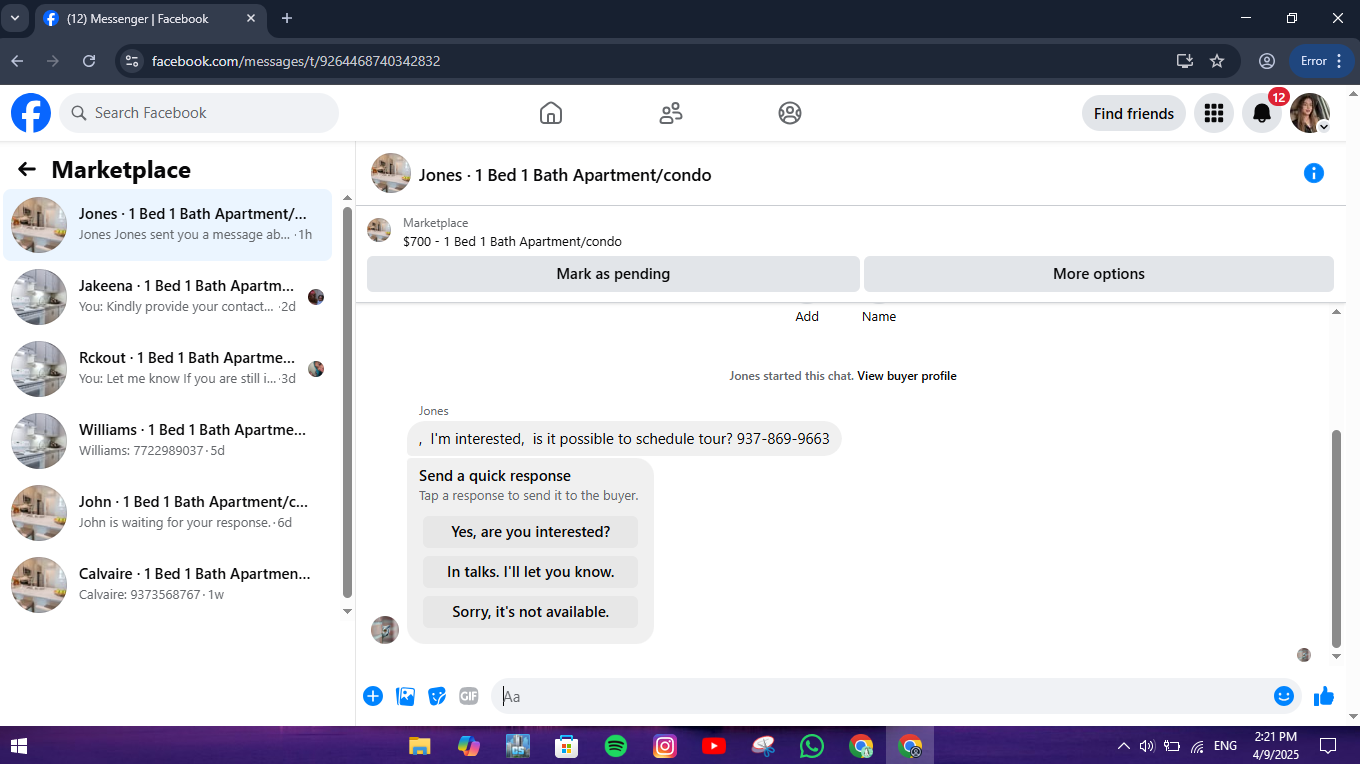Launch YouTube from the taskbar
The width and height of the screenshot is (1360, 764).
tap(714, 745)
